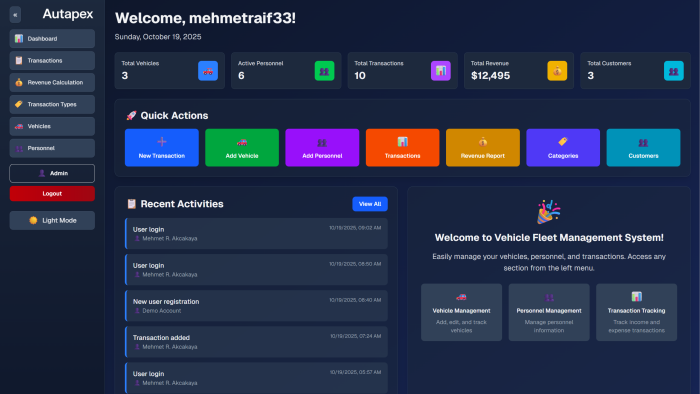The height and width of the screenshot is (394, 700).
Task: Select the Transaction added activity
Action: click(256, 342)
